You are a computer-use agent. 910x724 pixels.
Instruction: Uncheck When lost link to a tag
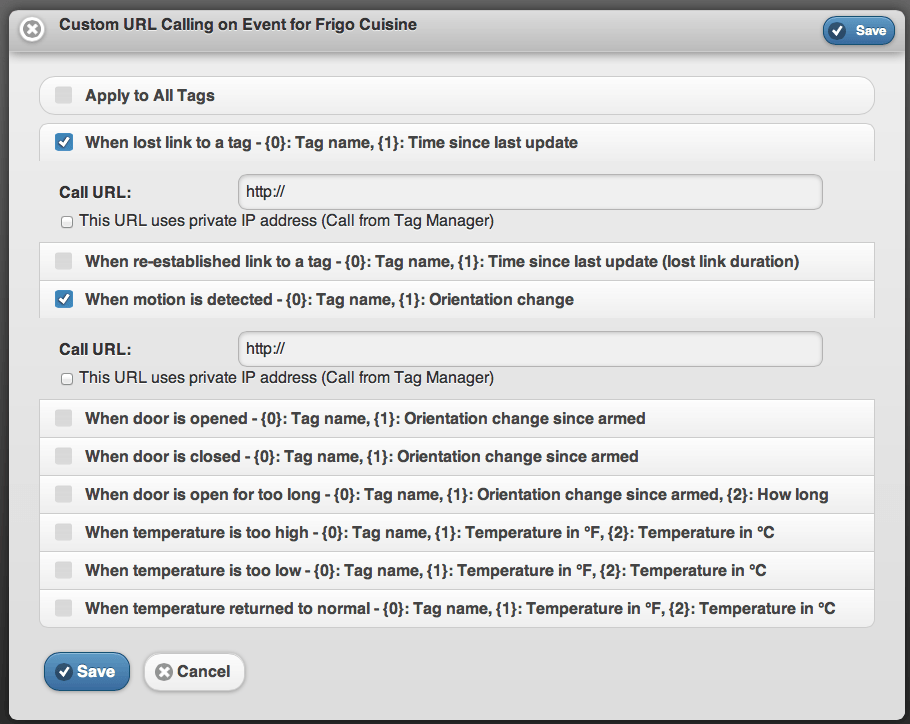[x=64, y=142]
